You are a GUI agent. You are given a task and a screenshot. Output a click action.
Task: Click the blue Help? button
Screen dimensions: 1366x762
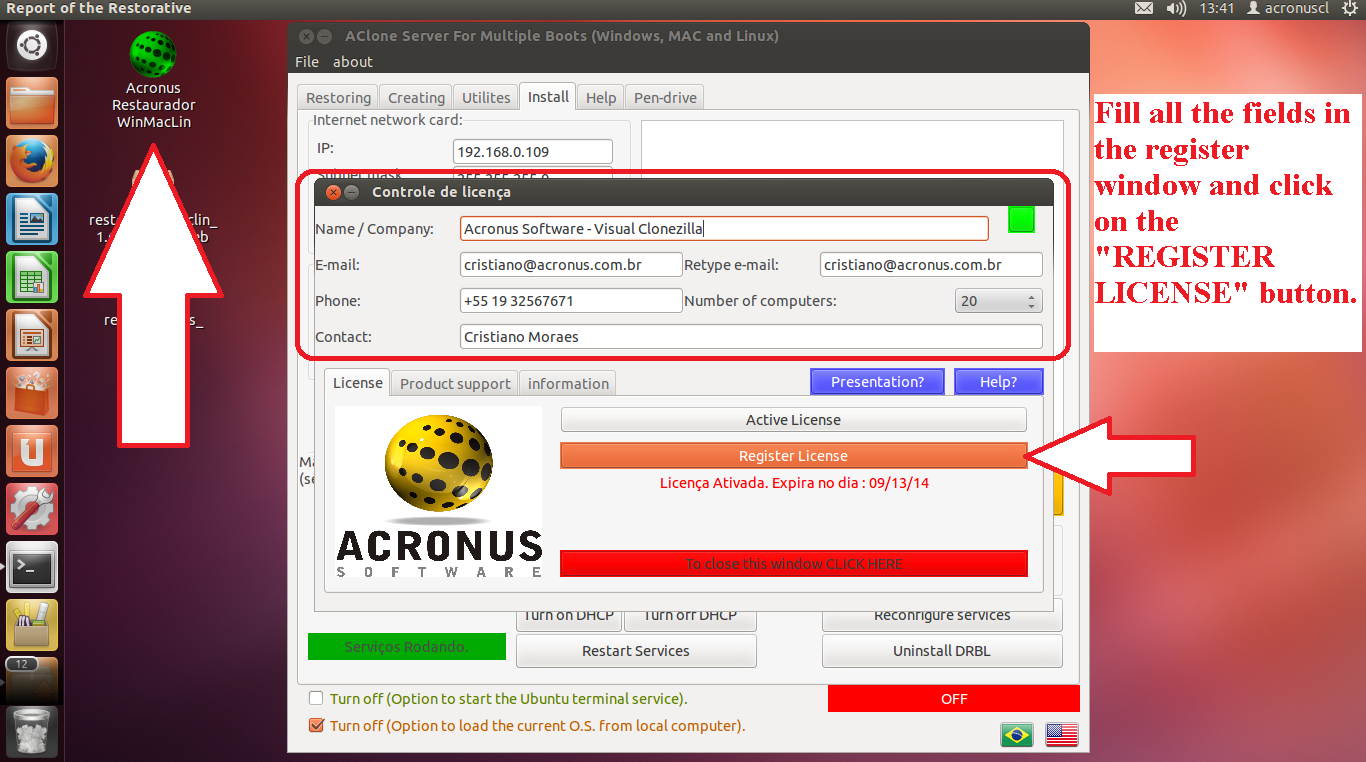[x=998, y=382]
